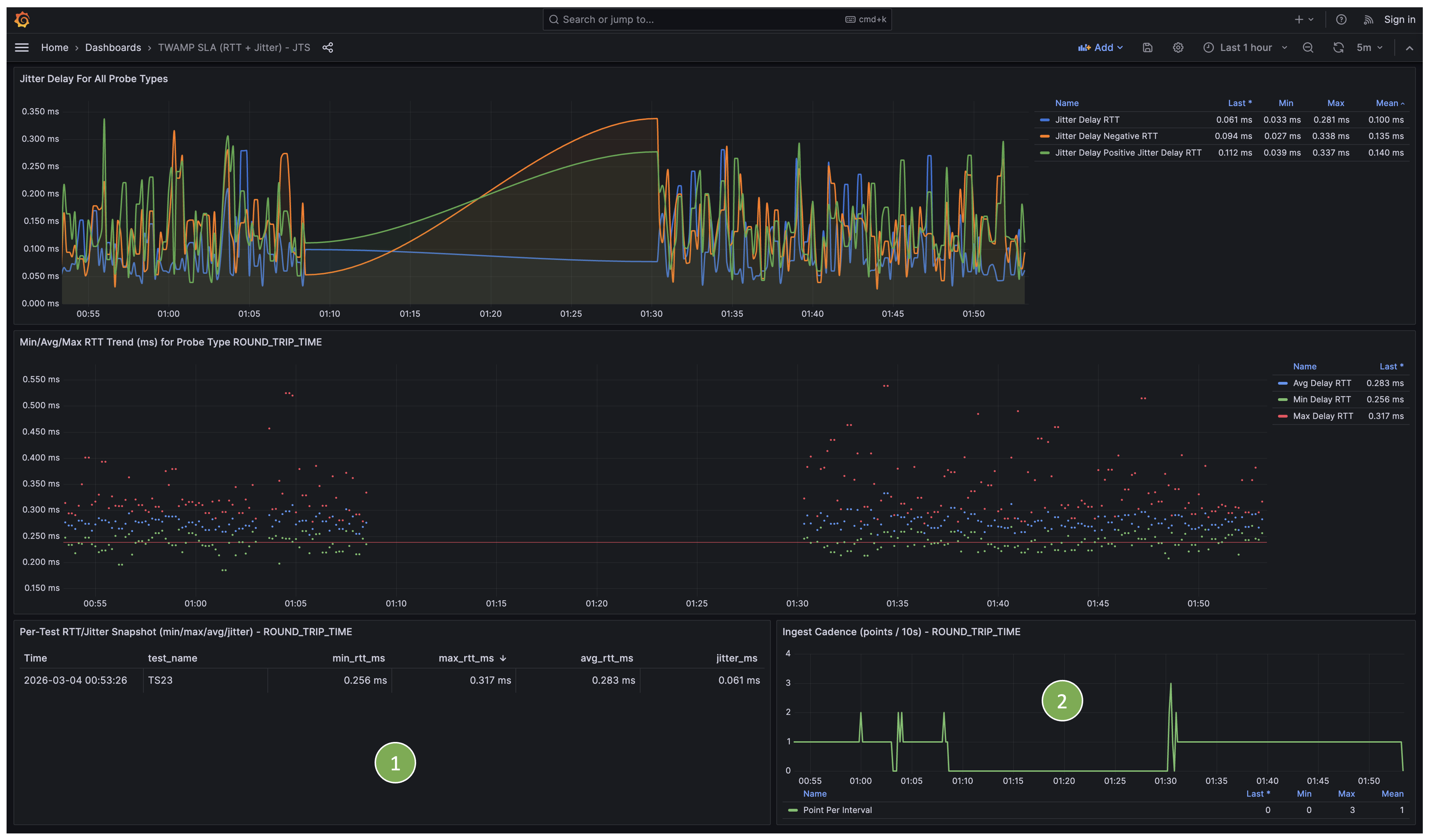This screenshot has height=840, width=1429.
Task: Open the hamburger navigation menu
Action: point(22,48)
